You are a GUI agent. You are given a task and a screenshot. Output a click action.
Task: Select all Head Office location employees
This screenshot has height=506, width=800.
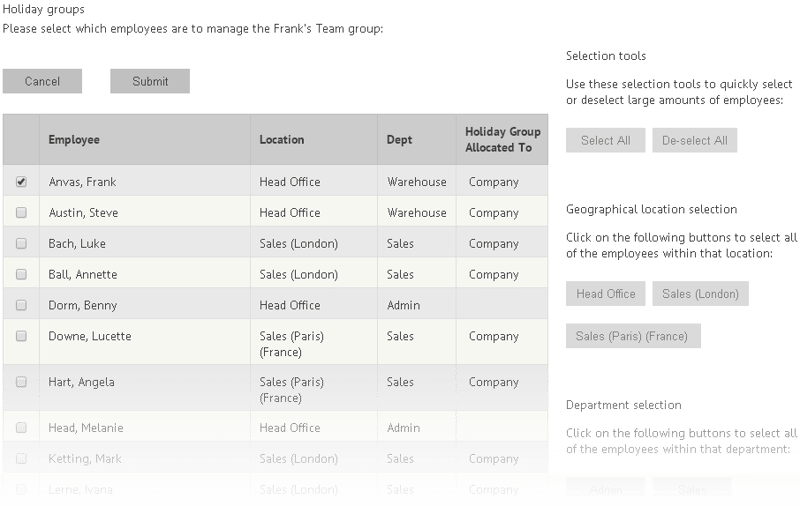pyautogui.click(x=606, y=294)
